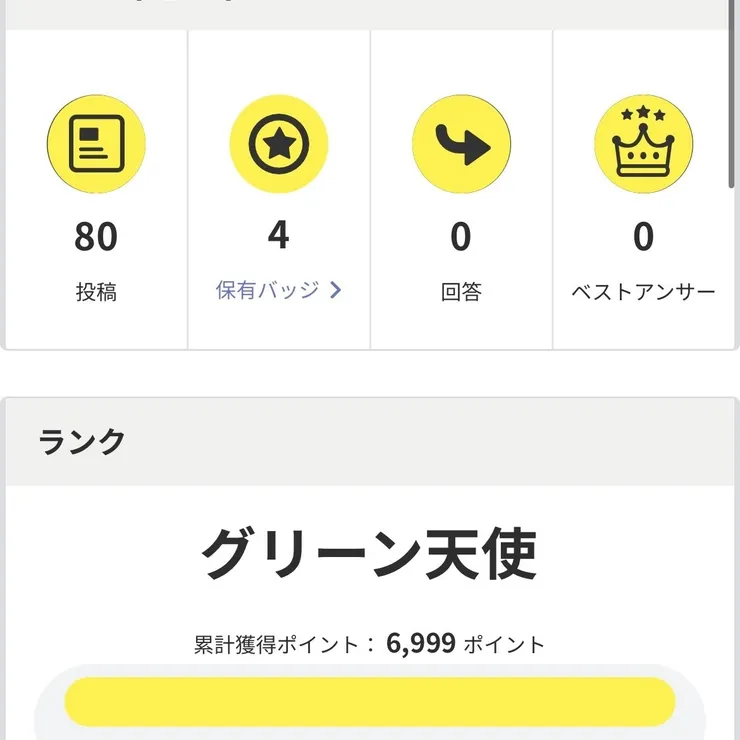Click the zero count above 回答

pos(461,237)
